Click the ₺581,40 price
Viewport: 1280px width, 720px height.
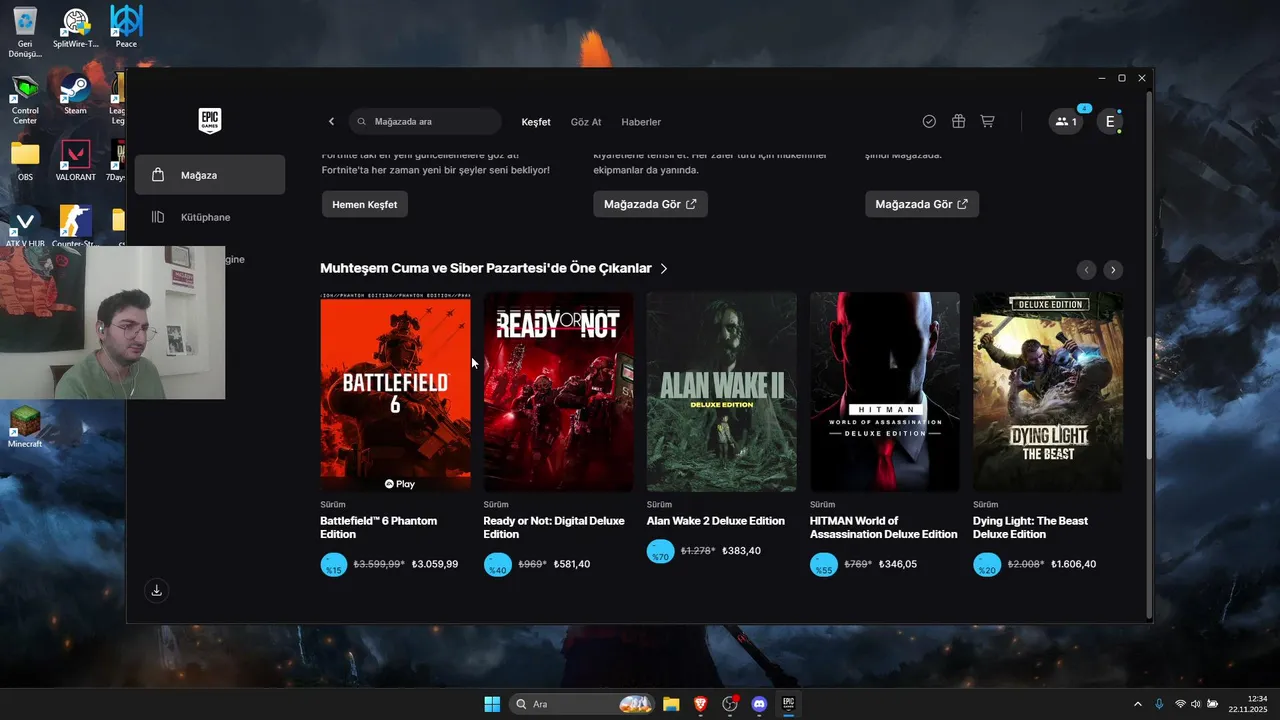pyautogui.click(x=572, y=565)
